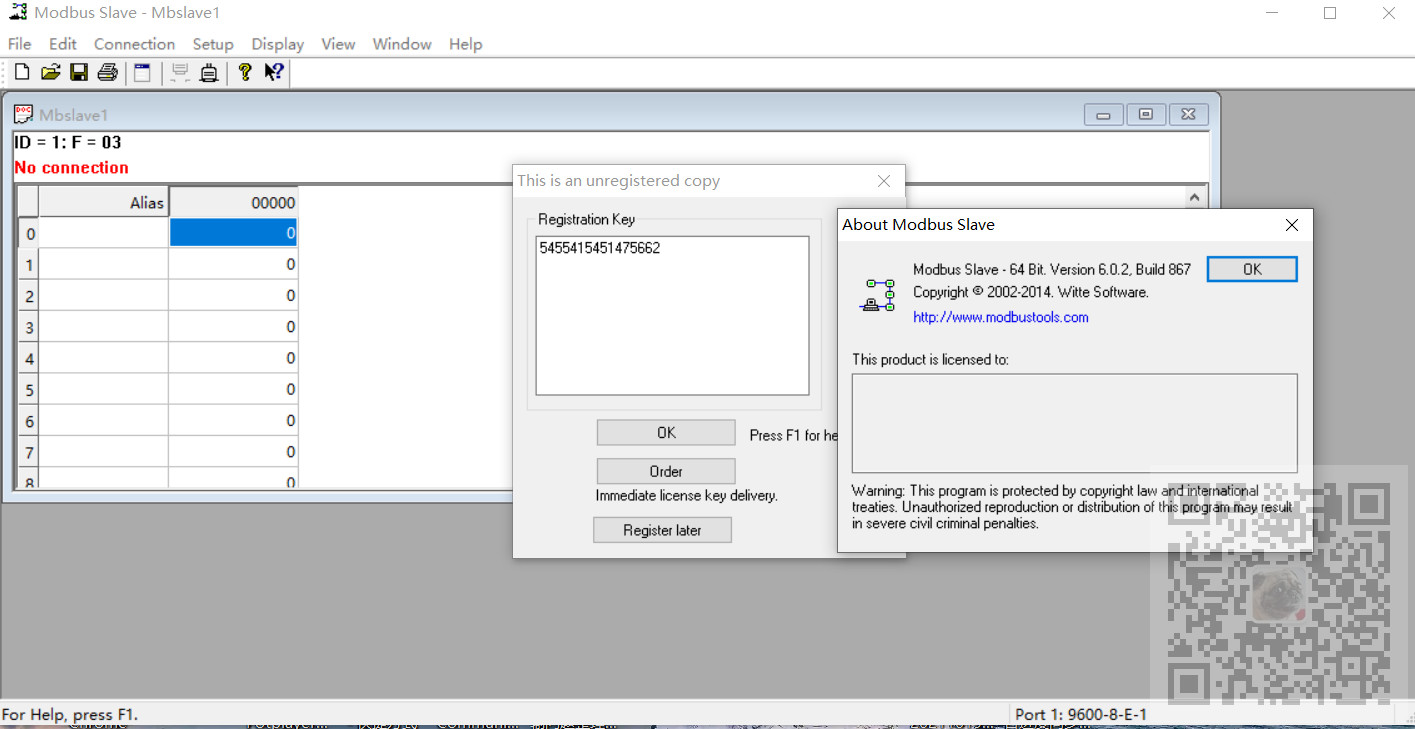Screen dimensions: 1415x729
Task: Print using the printer toolbar icon
Action: (107, 72)
